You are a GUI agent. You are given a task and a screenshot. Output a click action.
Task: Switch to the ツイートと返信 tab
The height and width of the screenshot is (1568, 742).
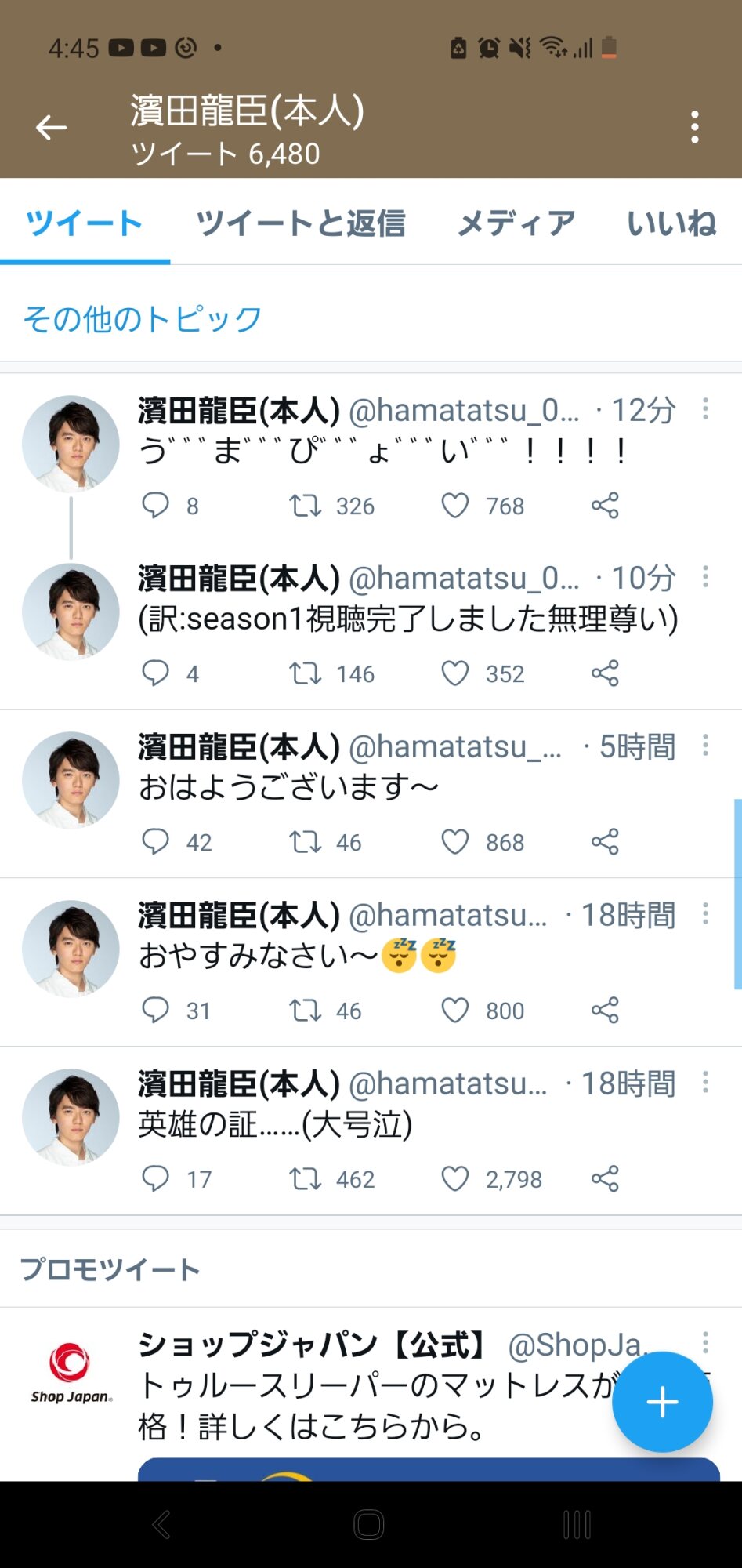tap(301, 223)
